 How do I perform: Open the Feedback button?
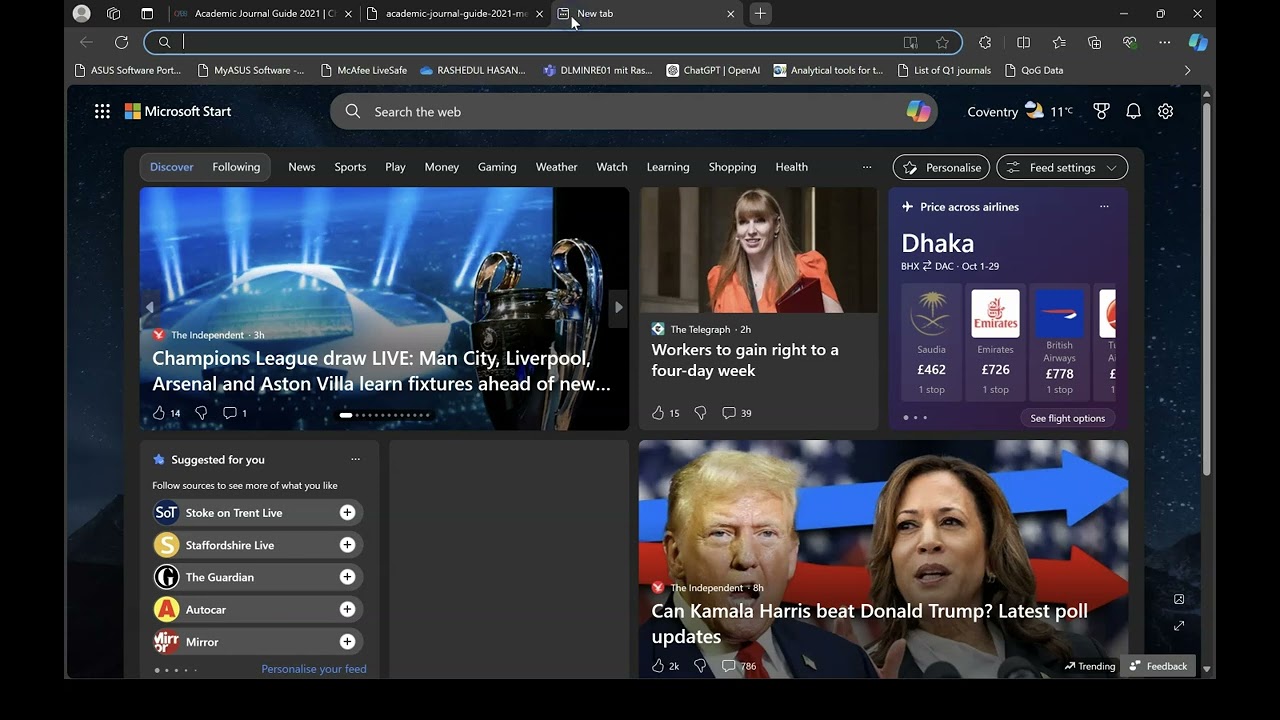pos(1158,666)
